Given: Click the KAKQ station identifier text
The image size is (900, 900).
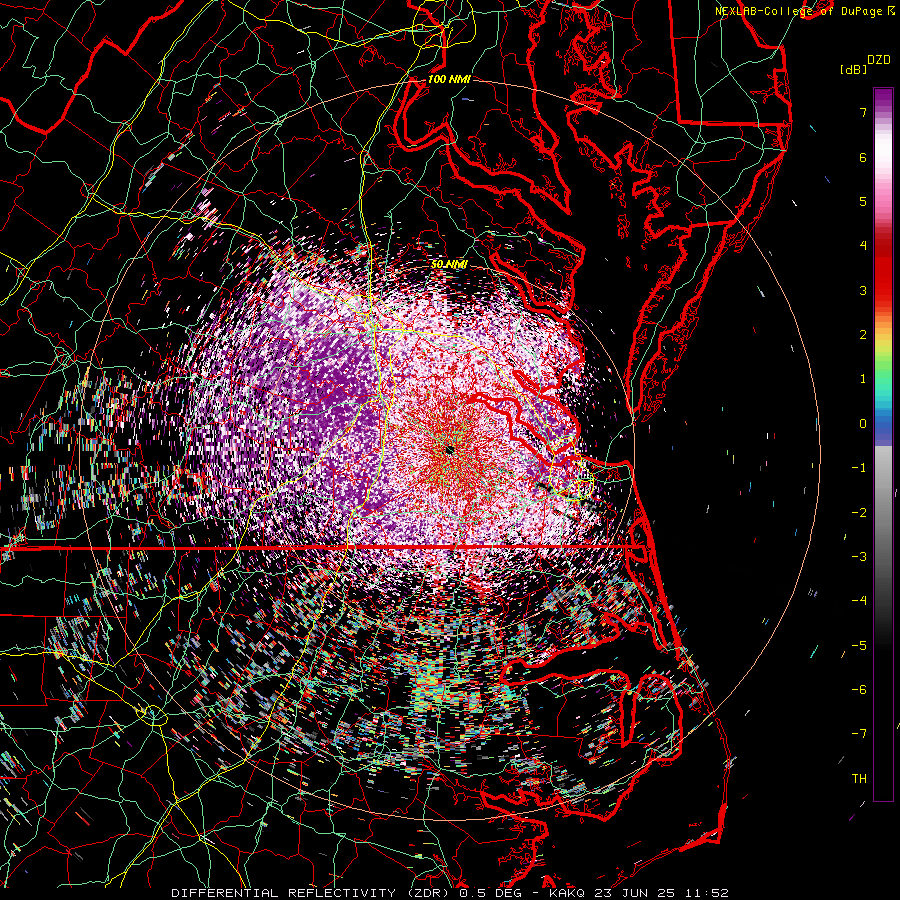Looking at the screenshot, I should pos(567,893).
